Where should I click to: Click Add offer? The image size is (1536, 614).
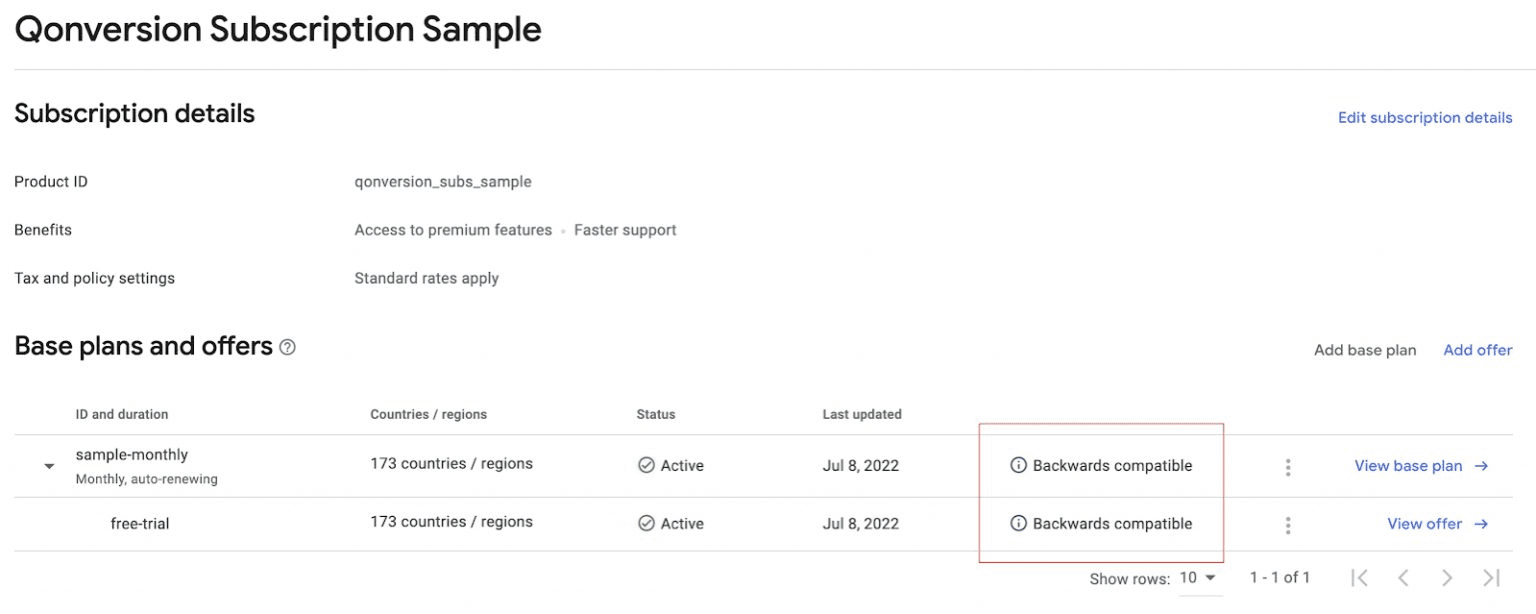[1477, 350]
